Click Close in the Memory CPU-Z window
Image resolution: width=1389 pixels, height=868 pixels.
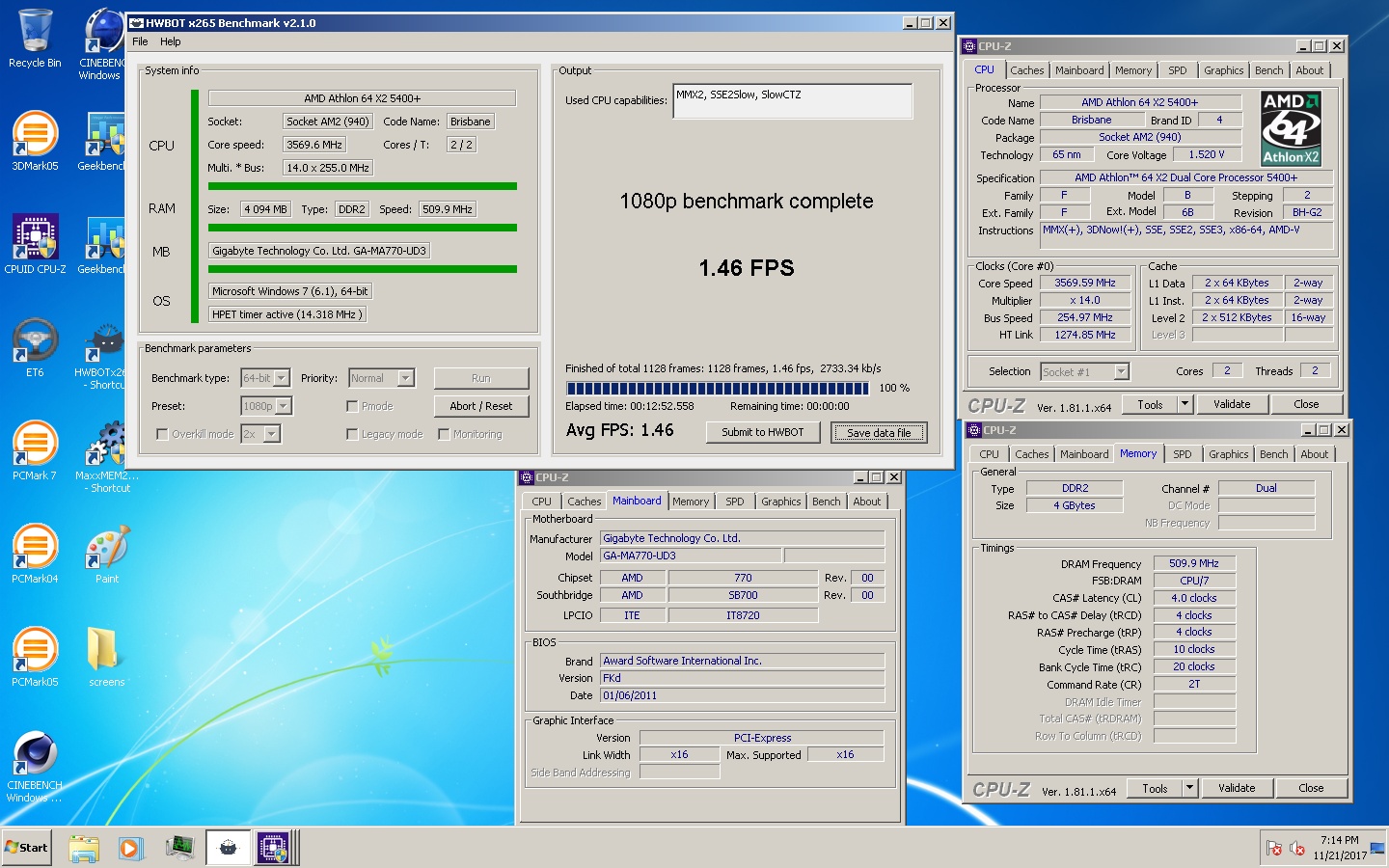(x=1311, y=788)
